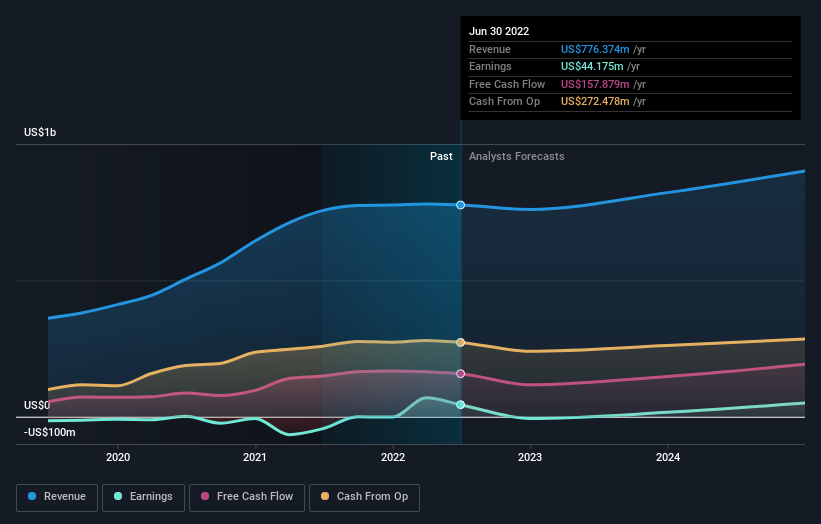
Task: Toggle the Free Cash Flow legend button
Action: point(247,497)
